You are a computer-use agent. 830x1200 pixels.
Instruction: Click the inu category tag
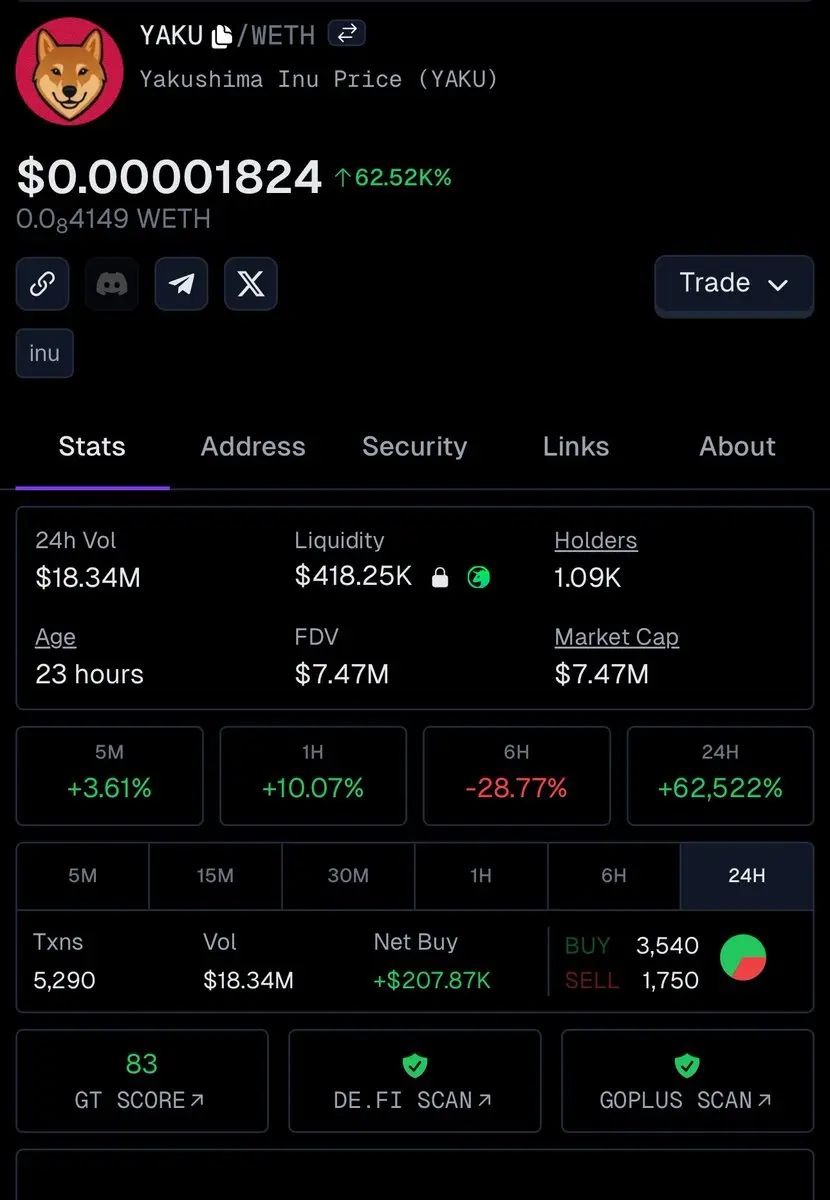click(45, 354)
